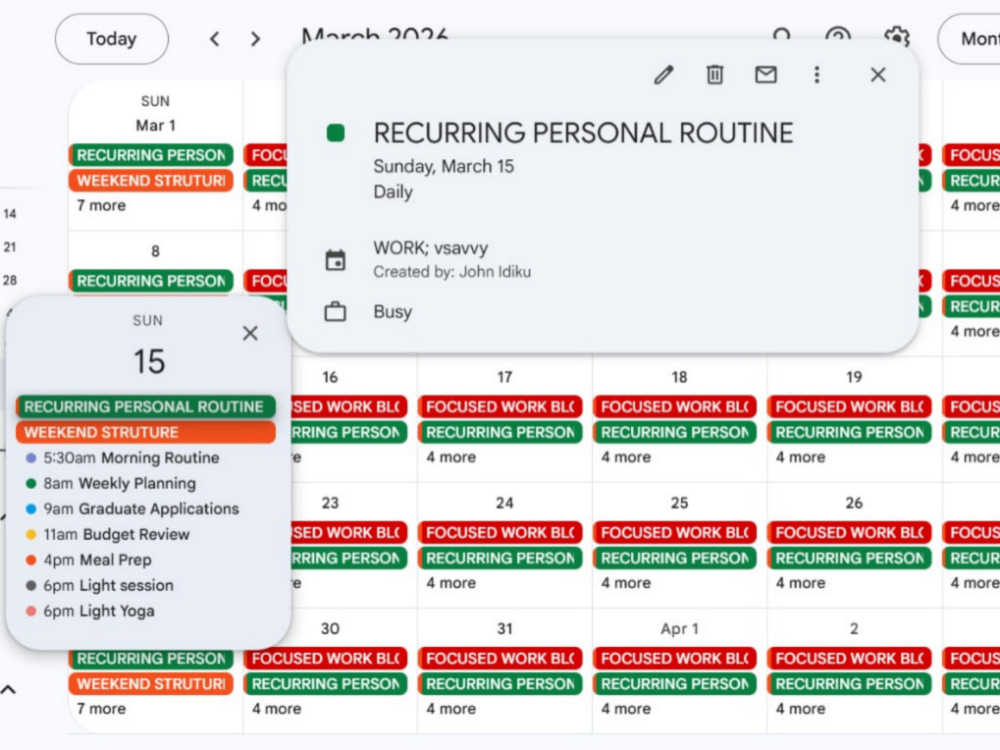Screen dimensions: 1000x750
Task: Close the Sunday 15 day popup
Action: click(x=250, y=333)
